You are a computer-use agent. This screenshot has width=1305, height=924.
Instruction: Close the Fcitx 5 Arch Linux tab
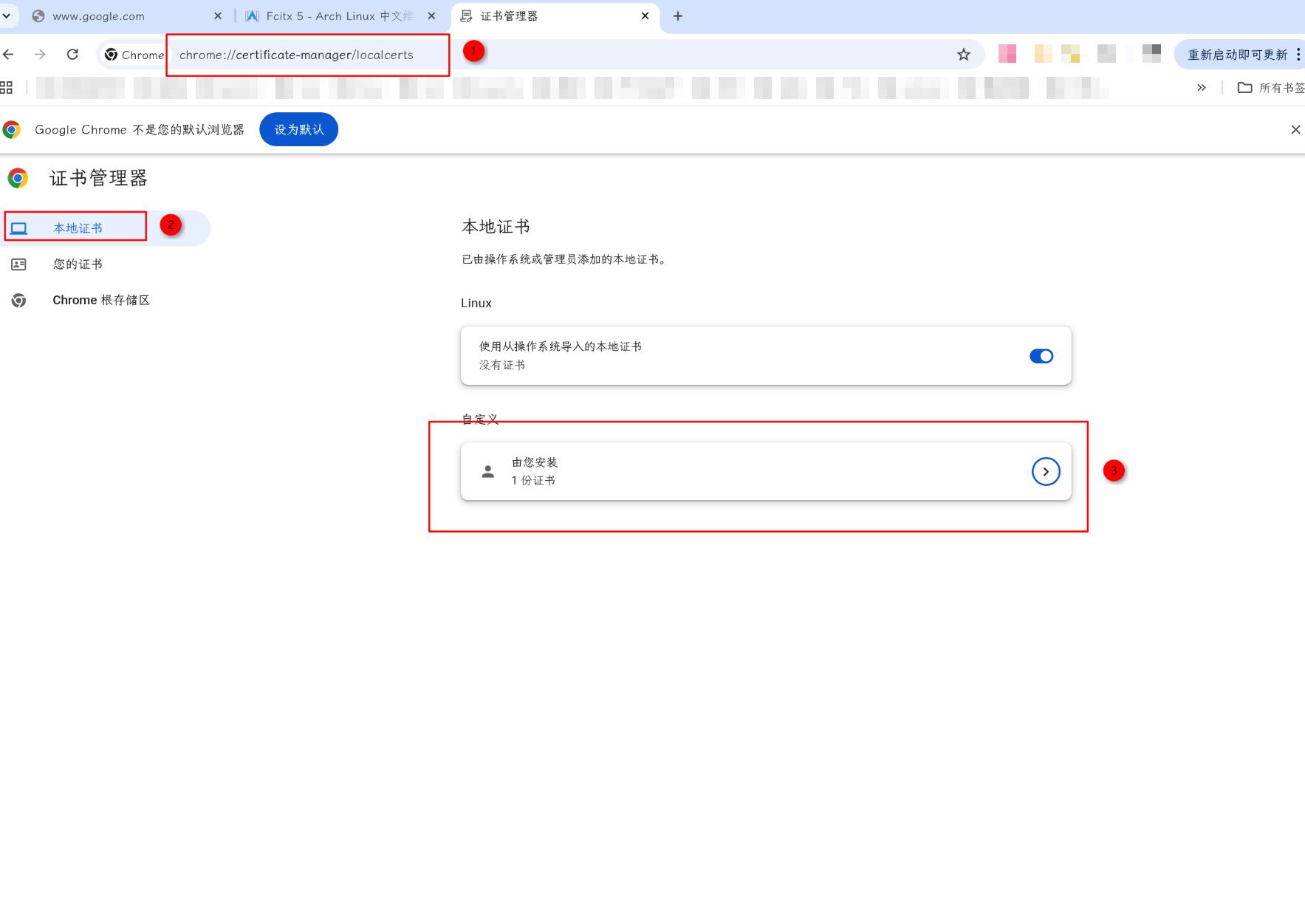[x=432, y=16]
